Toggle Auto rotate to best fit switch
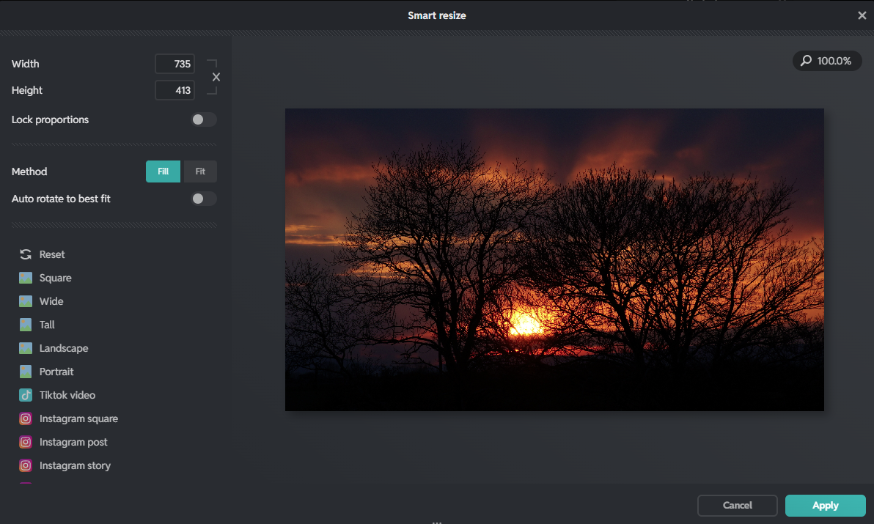The width and height of the screenshot is (874, 524). pyautogui.click(x=203, y=198)
